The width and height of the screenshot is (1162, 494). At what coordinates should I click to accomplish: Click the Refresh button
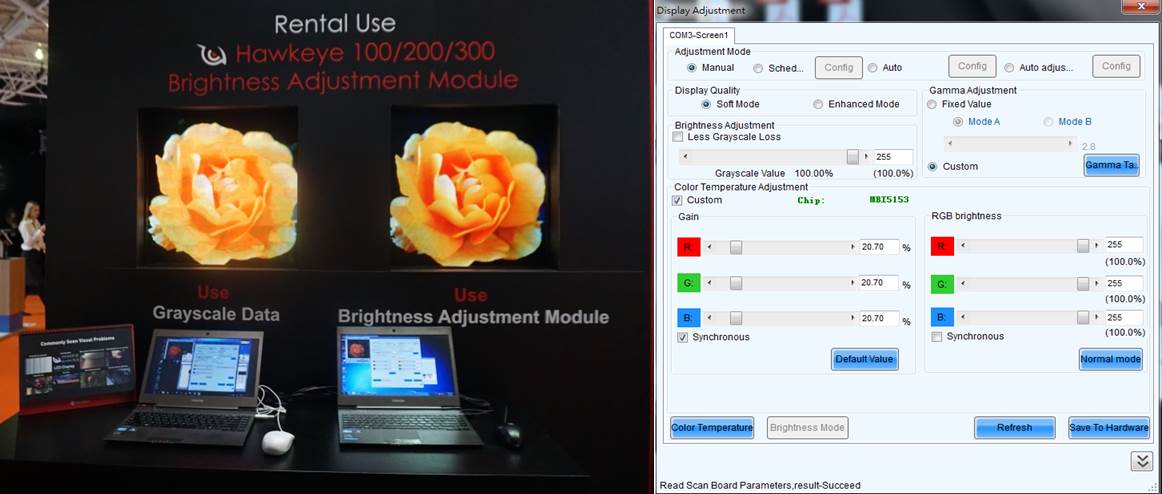[x=1015, y=427]
